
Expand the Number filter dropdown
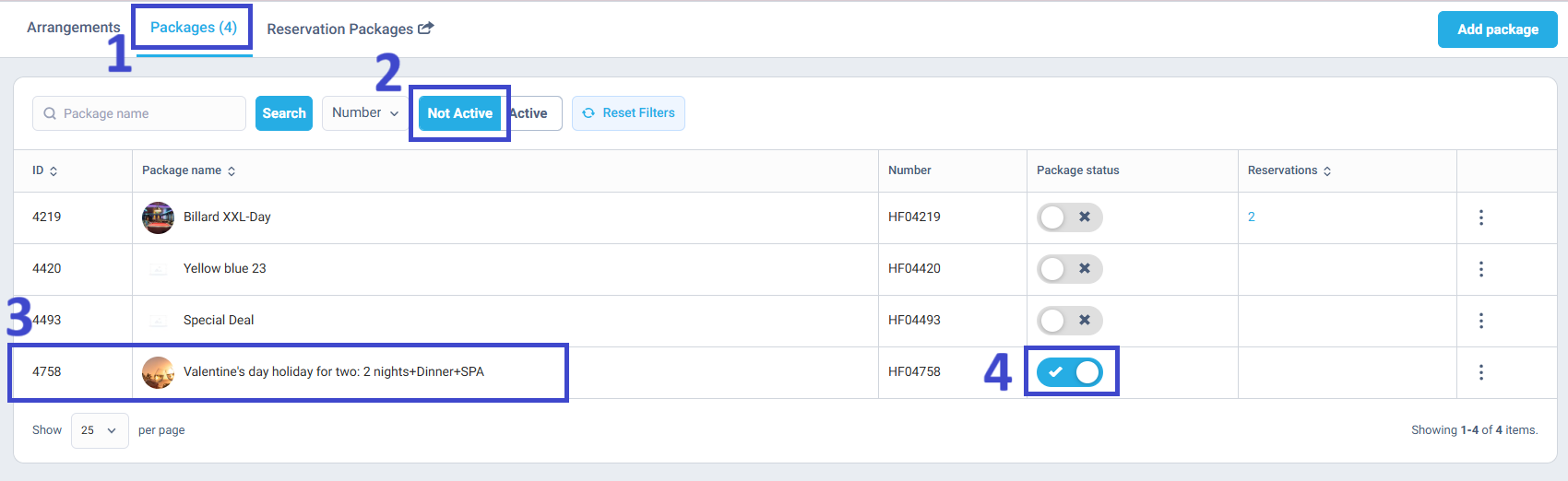[365, 113]
